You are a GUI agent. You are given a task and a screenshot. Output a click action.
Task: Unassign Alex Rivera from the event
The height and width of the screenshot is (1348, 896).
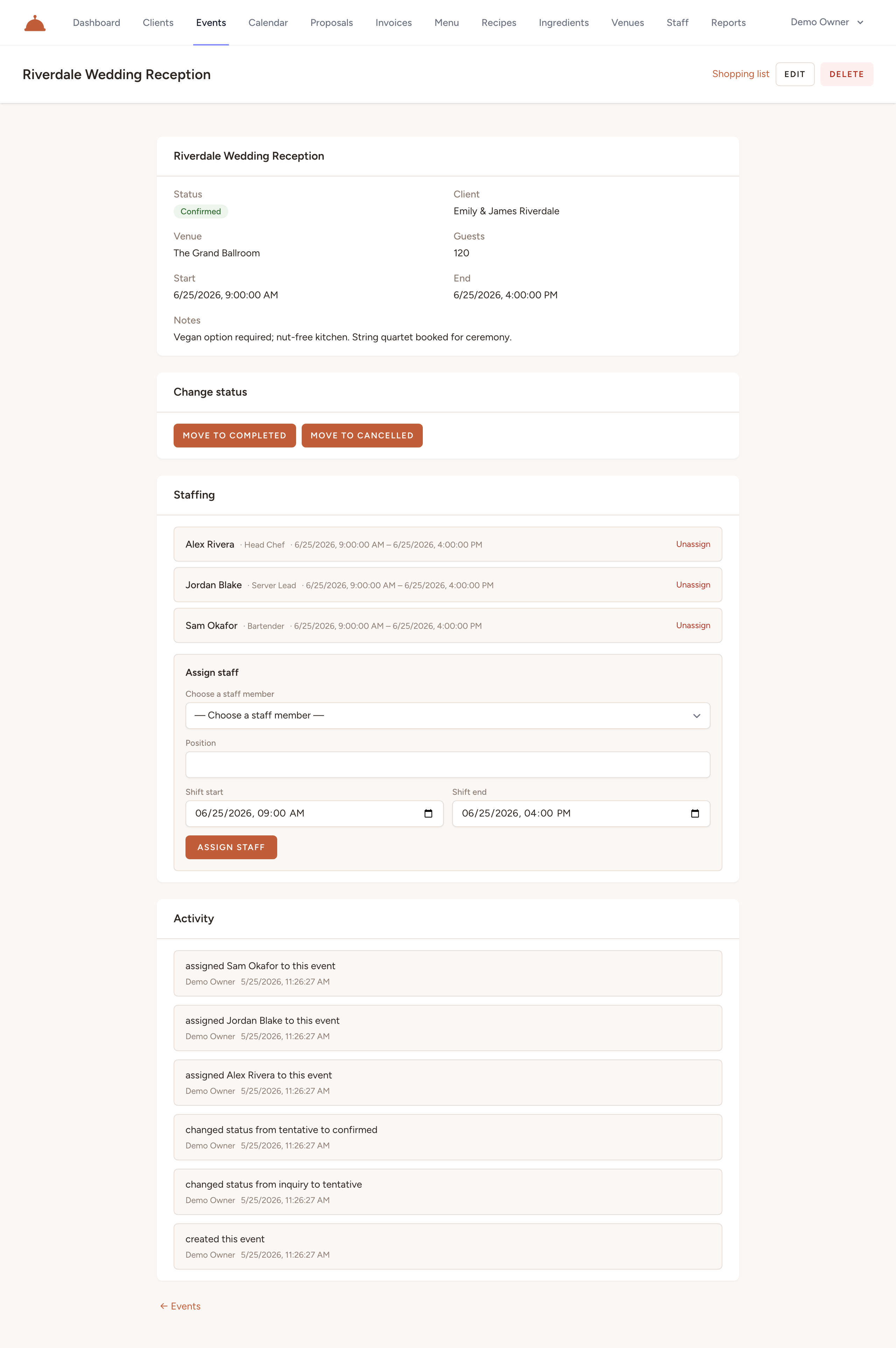tap(693, 544)
